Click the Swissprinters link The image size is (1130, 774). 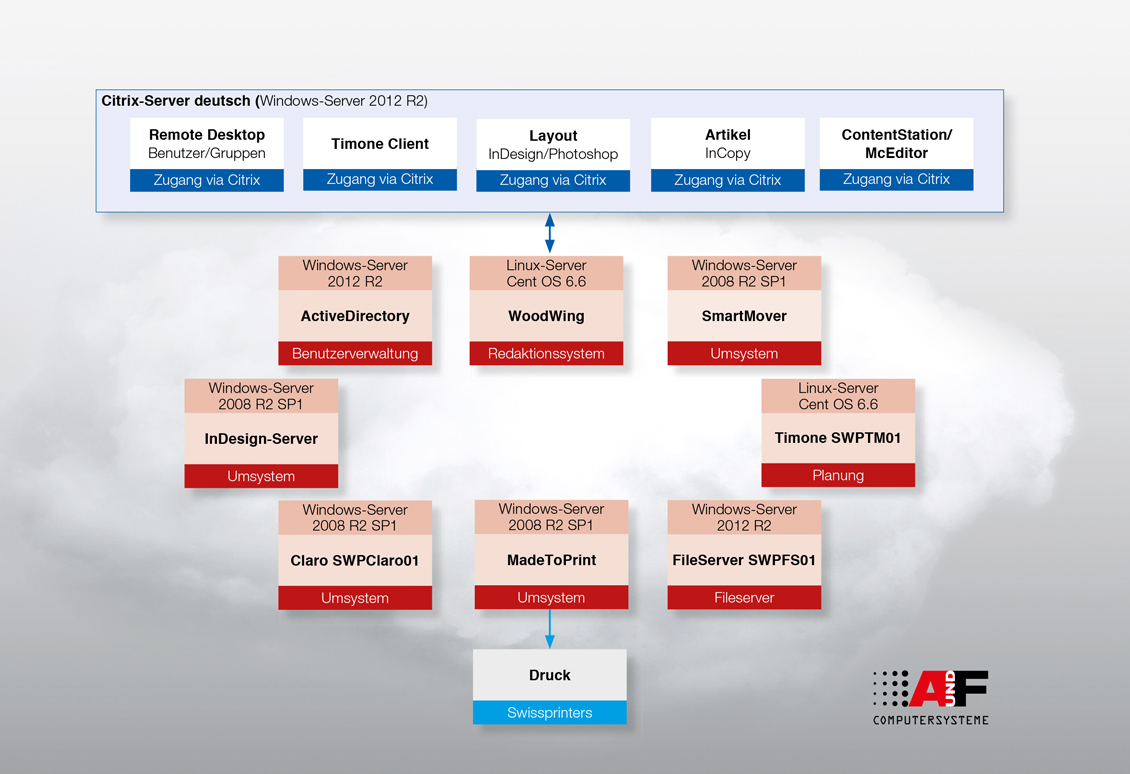(549, 712)
